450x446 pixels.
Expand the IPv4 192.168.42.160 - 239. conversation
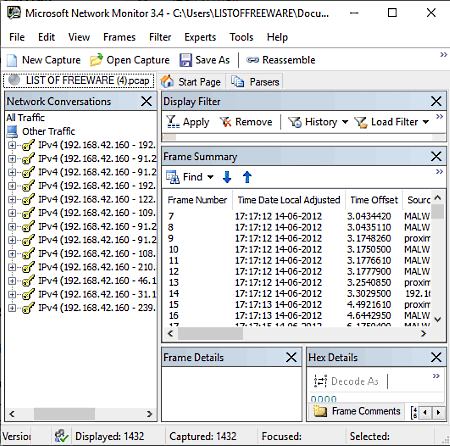[x=12, y=308]
